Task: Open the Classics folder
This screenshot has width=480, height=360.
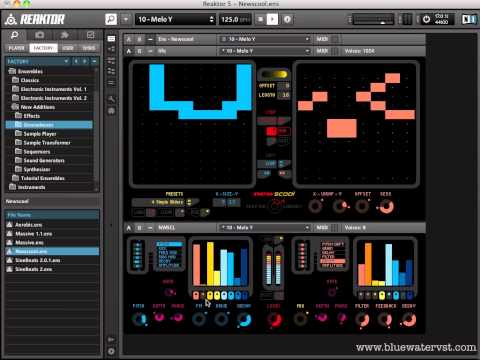Action: click(30, 80)
